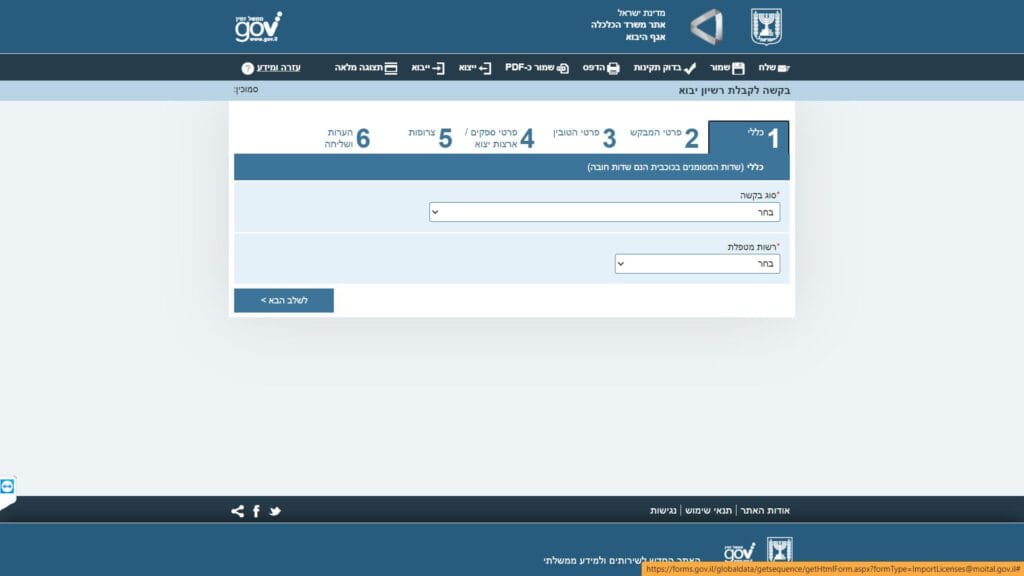Screen dimensions: 1024x576
Task: Share the page via Facebook icon
Action: [x=256, y=511]
